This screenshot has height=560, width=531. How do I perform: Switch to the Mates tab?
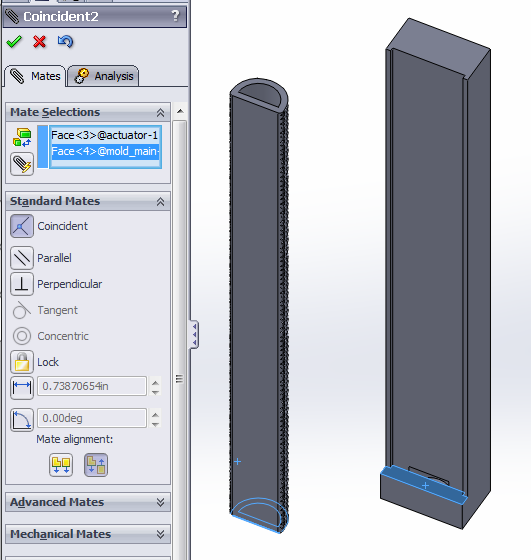[x=35, y=76]
